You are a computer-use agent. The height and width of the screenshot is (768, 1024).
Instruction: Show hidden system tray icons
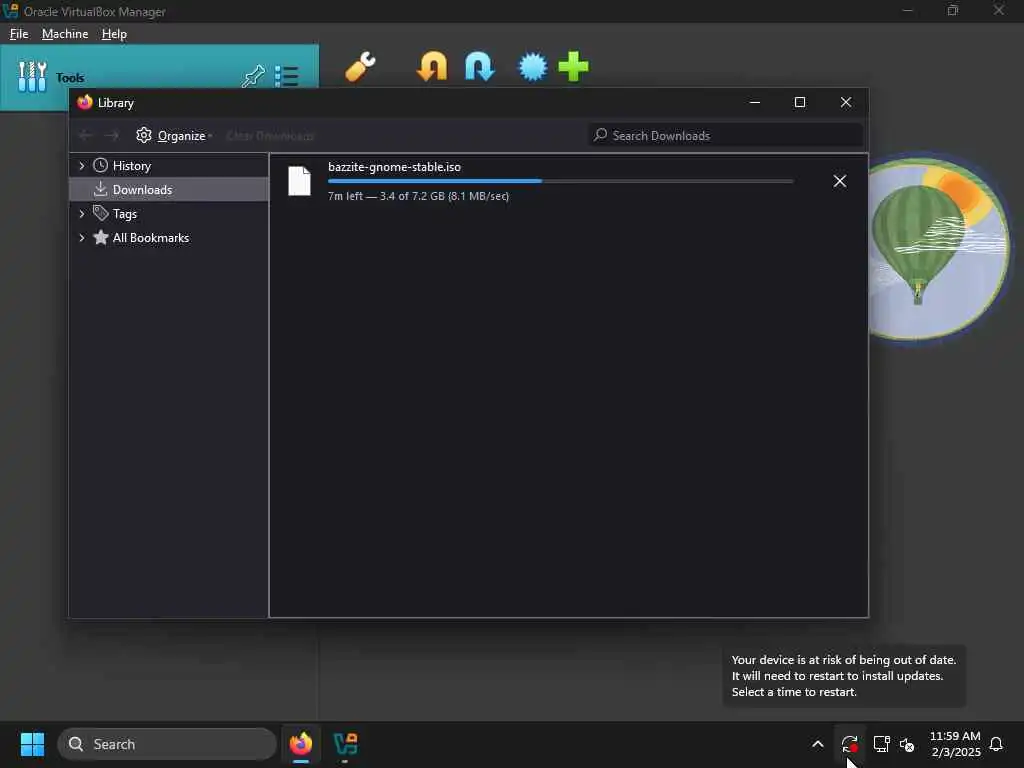point(818,744)
